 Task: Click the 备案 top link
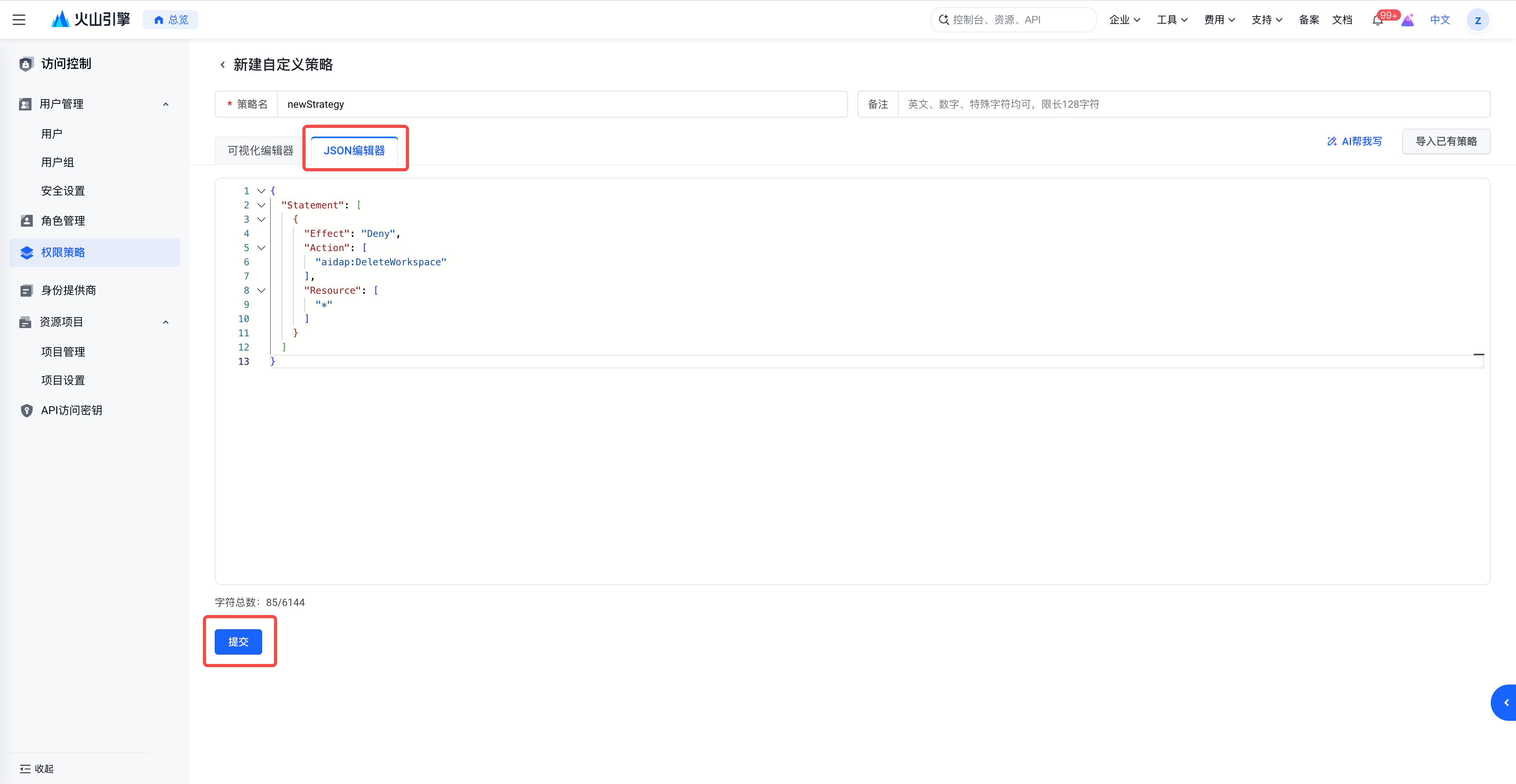pos(1309,20)
